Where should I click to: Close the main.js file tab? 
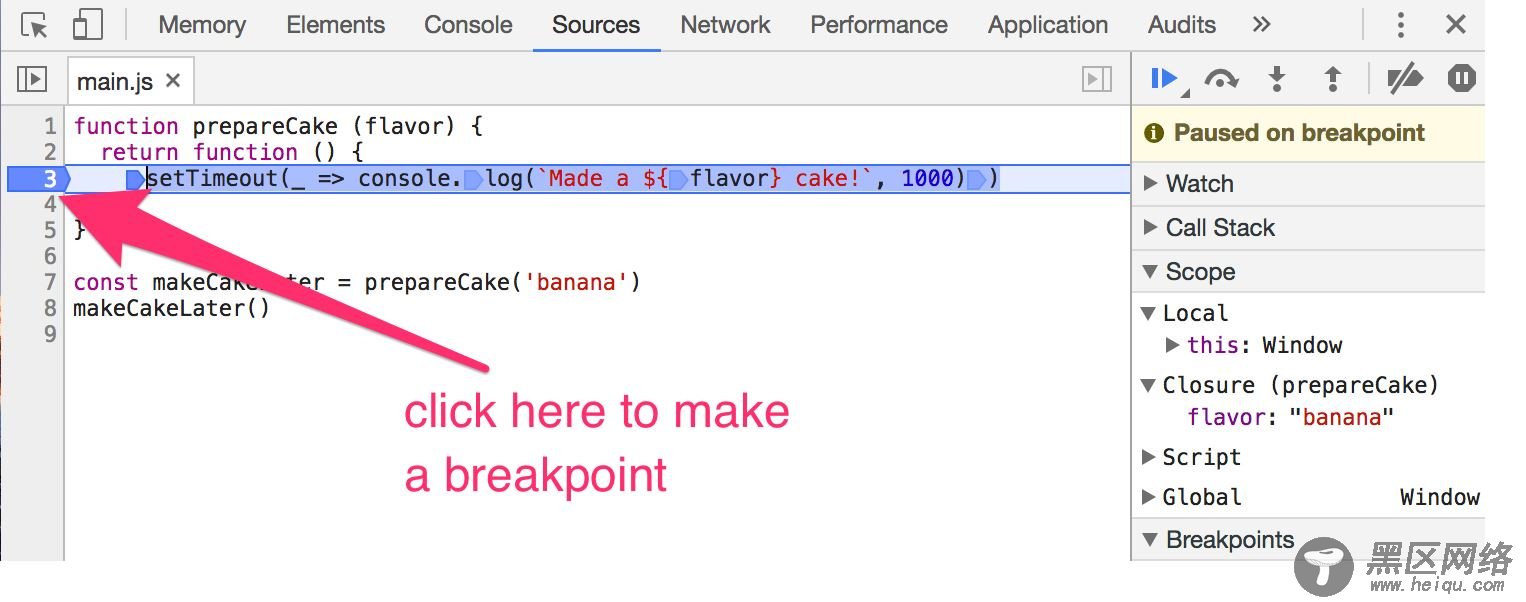coord(173,80)
